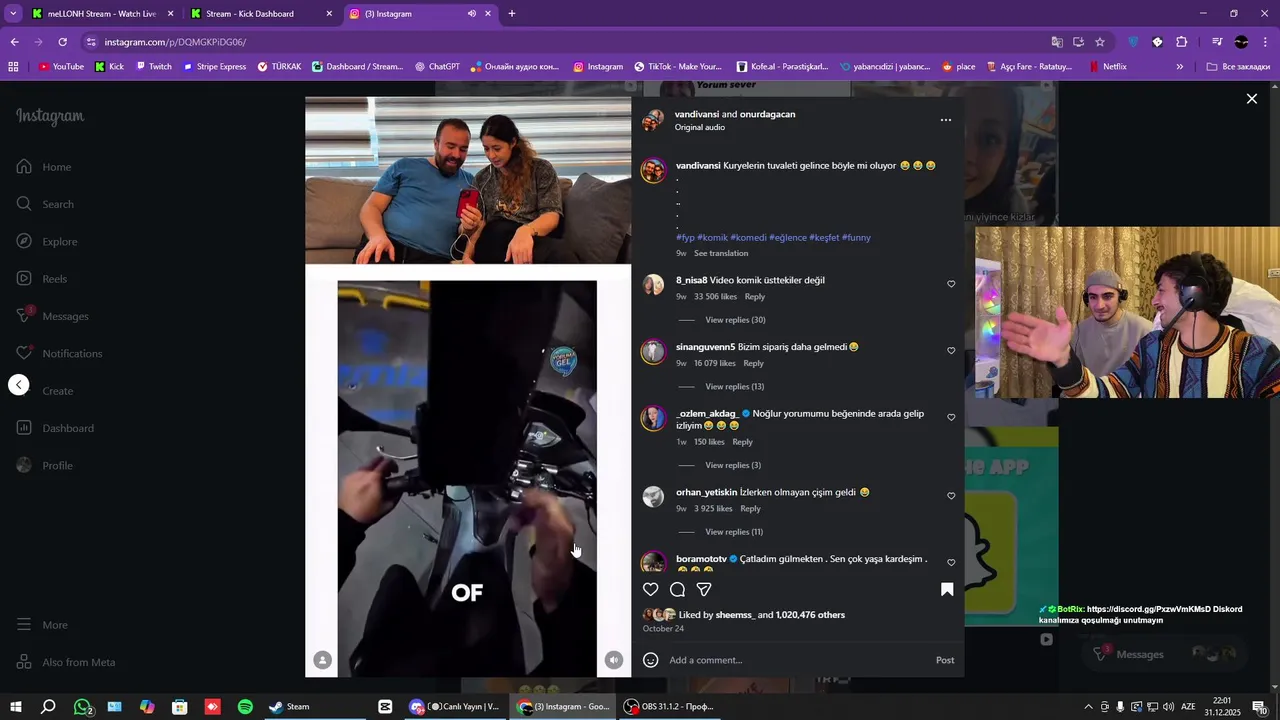
Task: Open Reels in Instagram sidebar
Action: pyautogui.click(x=42, y=279)
